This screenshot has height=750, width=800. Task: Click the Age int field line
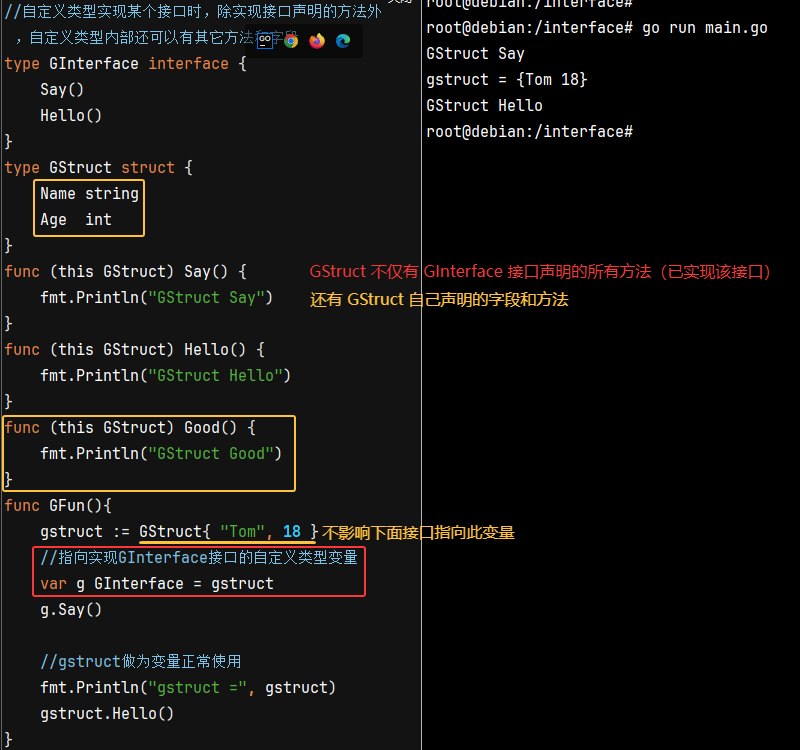pos(76,220)
